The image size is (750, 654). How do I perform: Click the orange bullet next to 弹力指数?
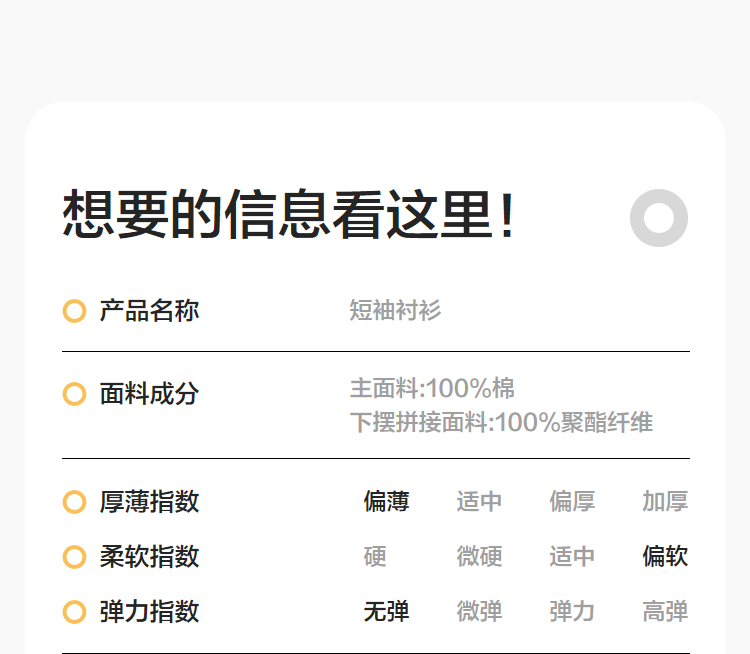tap(75, 612)
